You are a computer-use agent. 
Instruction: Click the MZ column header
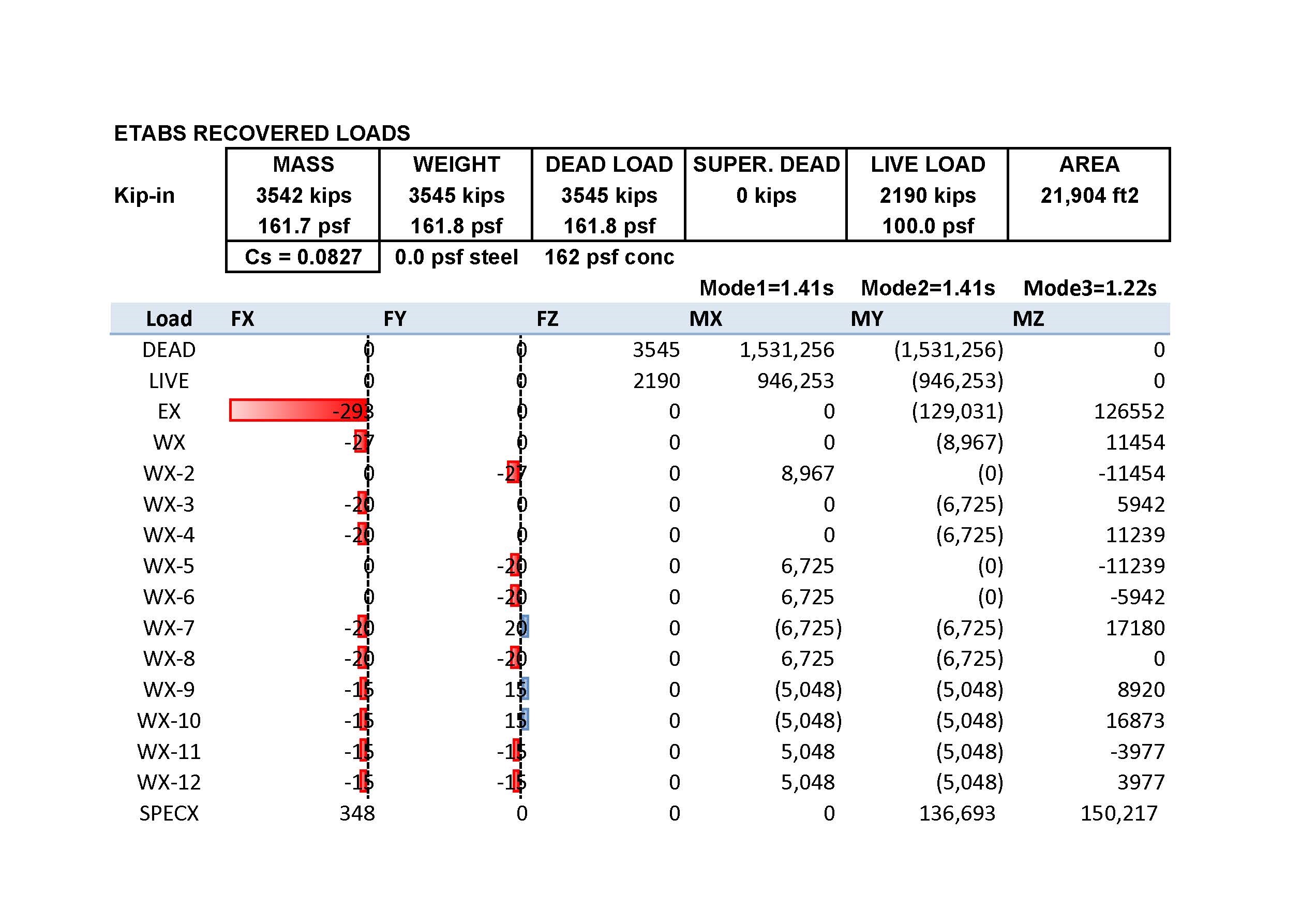1028,319
